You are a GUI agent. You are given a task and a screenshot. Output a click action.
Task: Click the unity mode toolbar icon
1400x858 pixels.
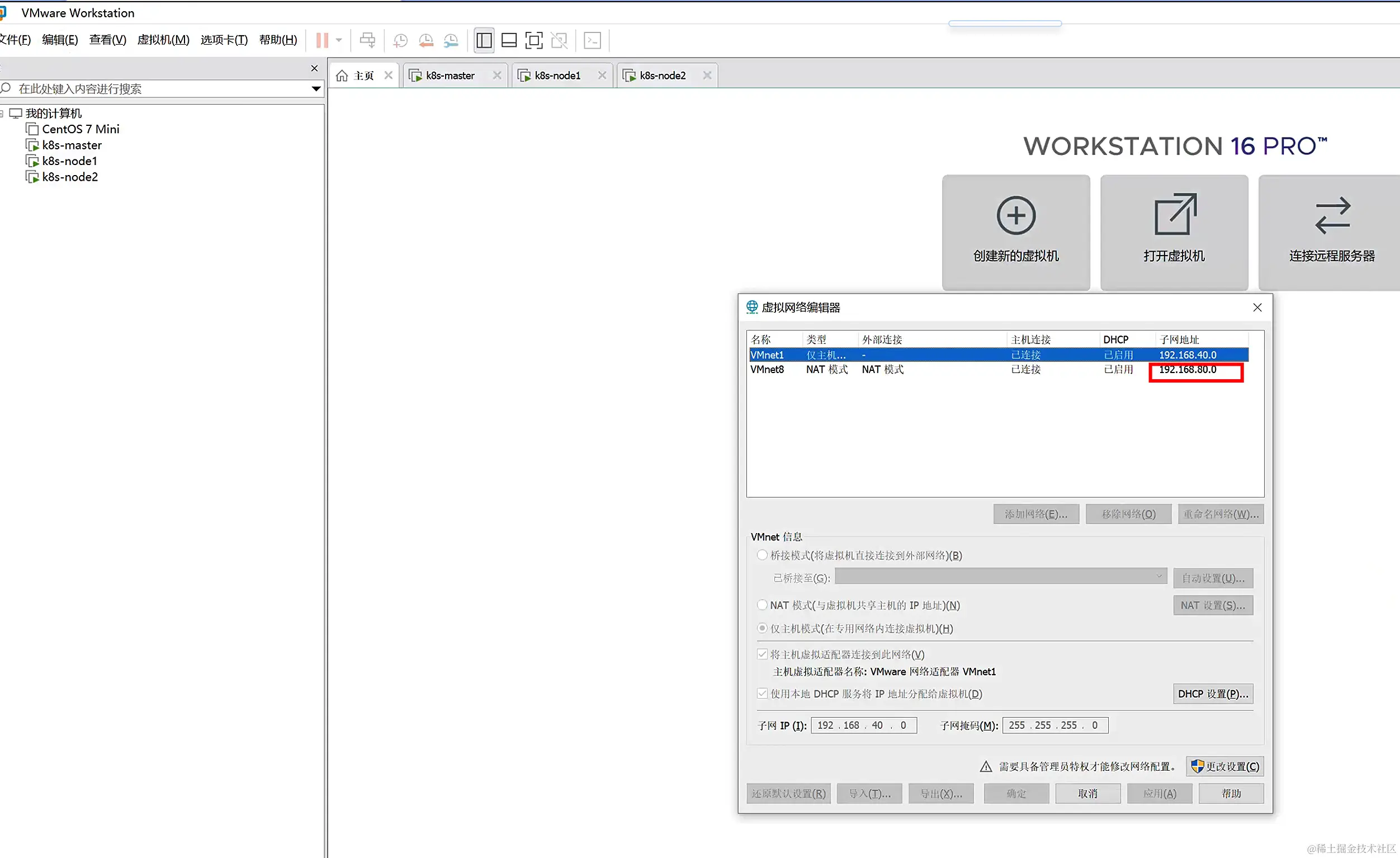point(559,40)
